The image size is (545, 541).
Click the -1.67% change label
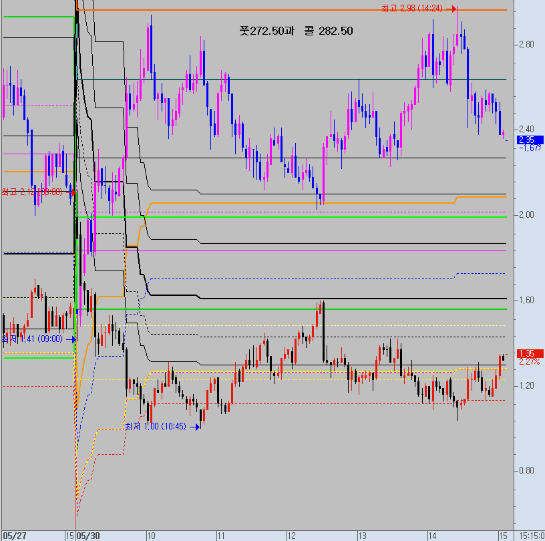point(530,148)
